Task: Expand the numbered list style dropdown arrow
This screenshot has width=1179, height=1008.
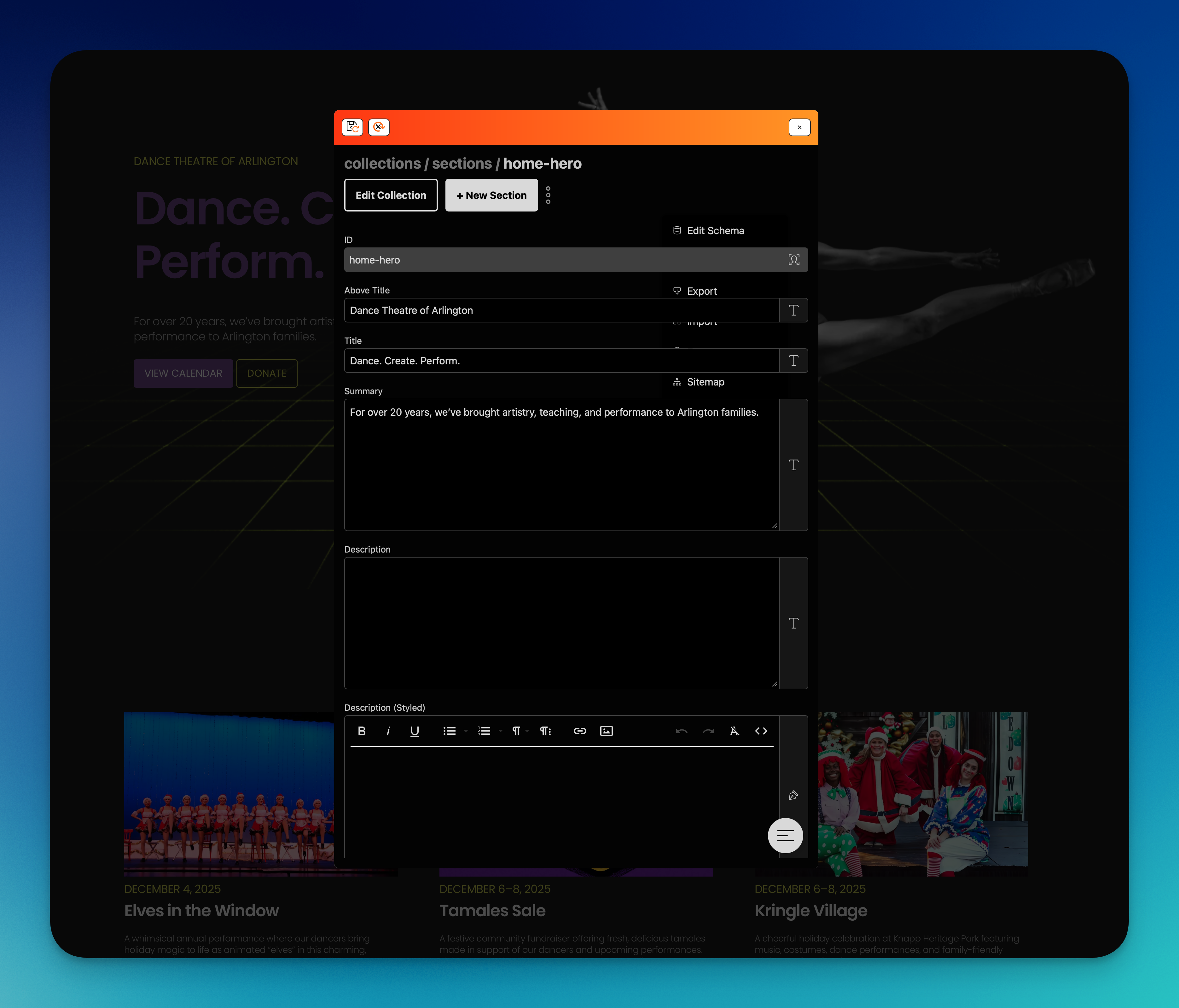Action: [x=501, y=731]
